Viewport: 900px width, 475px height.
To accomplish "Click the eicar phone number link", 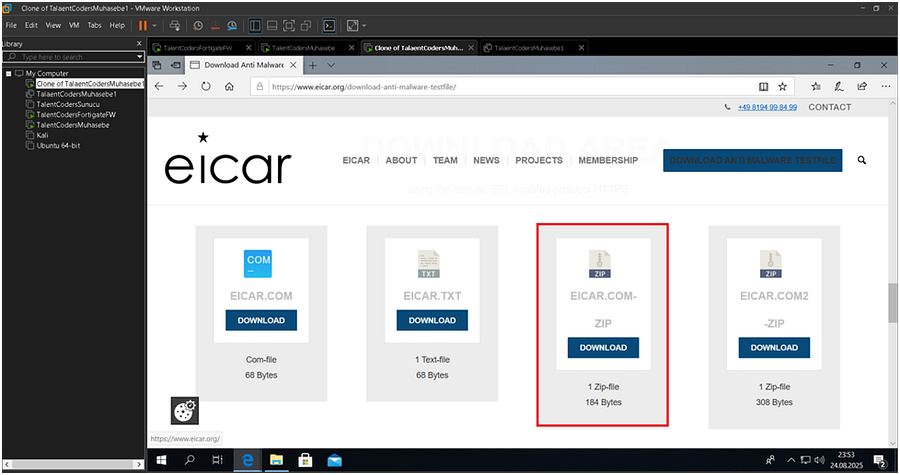I will click(x=767, y=107).
